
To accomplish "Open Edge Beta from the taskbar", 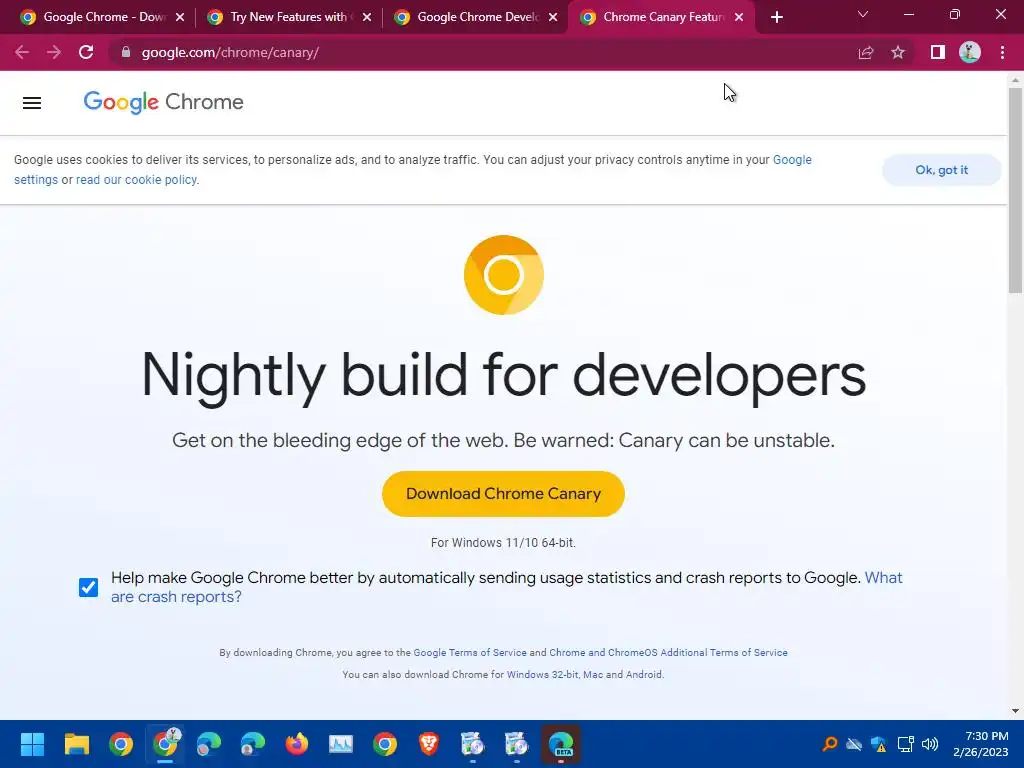I will pos(560,744).
